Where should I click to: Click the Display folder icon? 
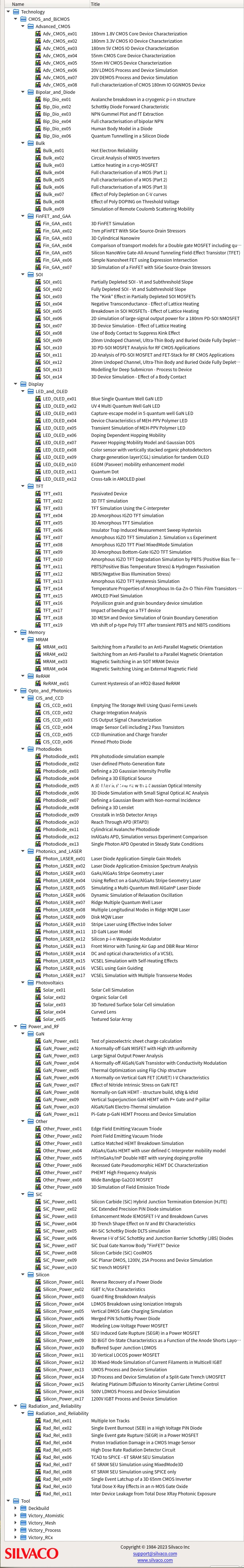coord(24,385)
